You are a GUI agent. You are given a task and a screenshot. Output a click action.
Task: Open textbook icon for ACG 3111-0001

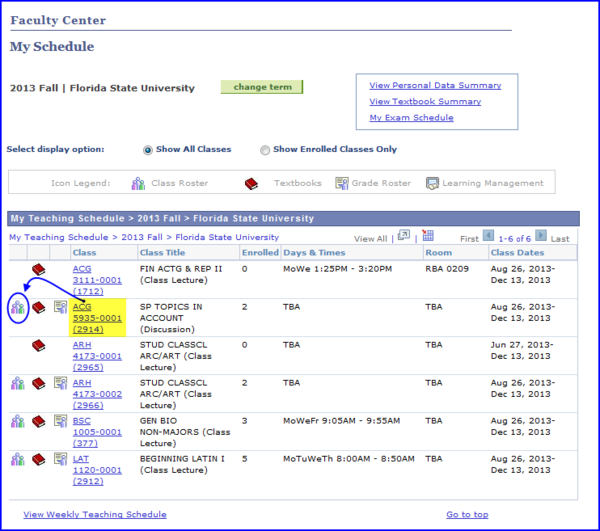(39, 270)
